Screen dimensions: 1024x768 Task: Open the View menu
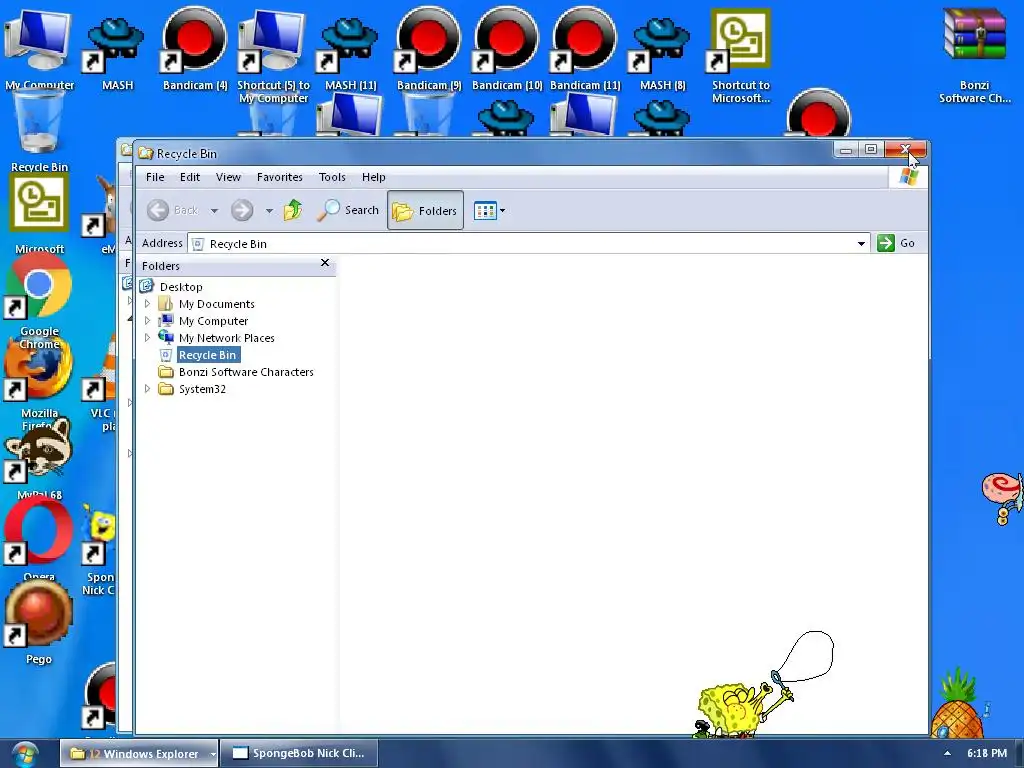(x=229, y=177)
